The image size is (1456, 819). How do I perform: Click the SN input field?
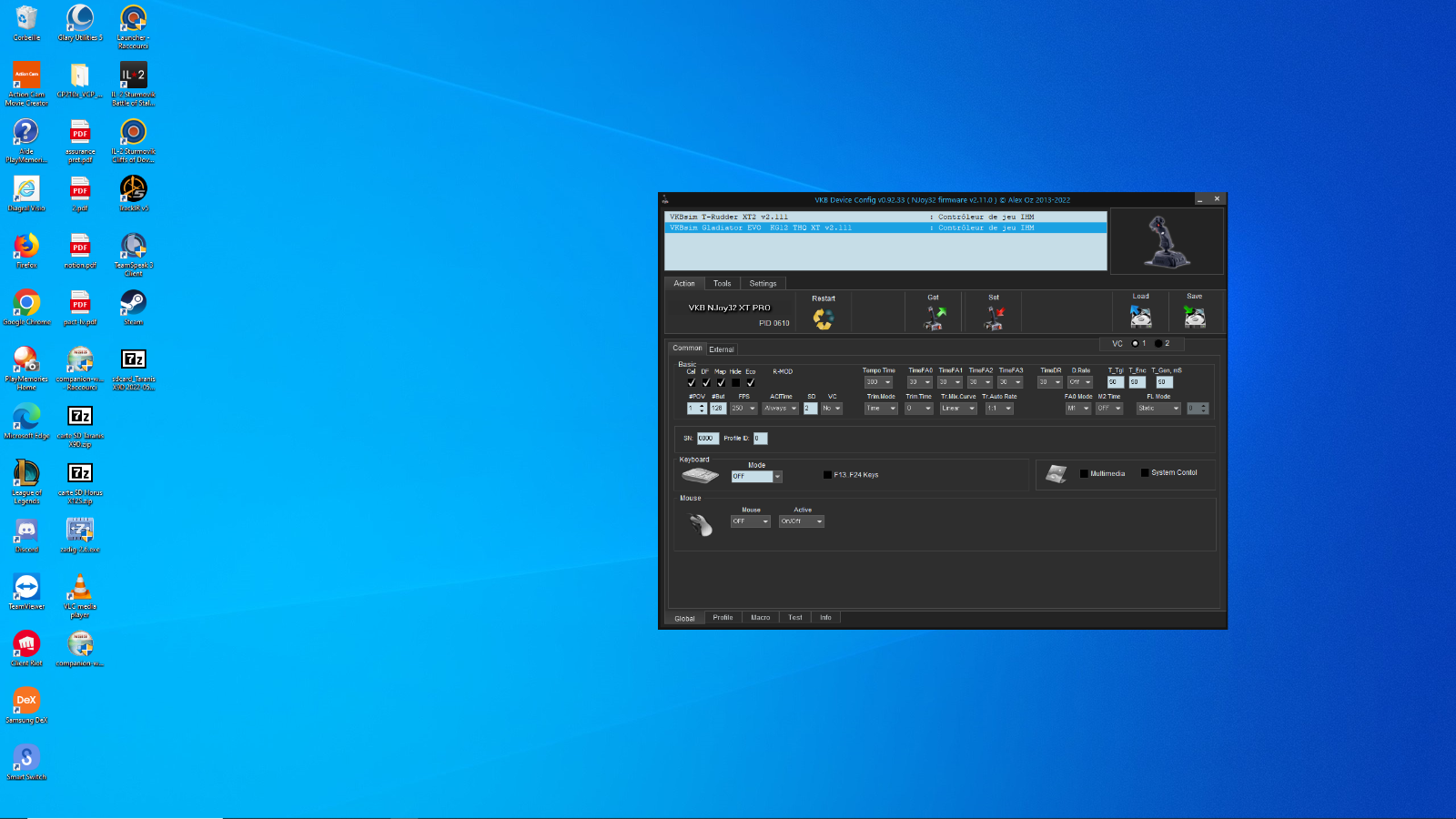click(708, 439)
